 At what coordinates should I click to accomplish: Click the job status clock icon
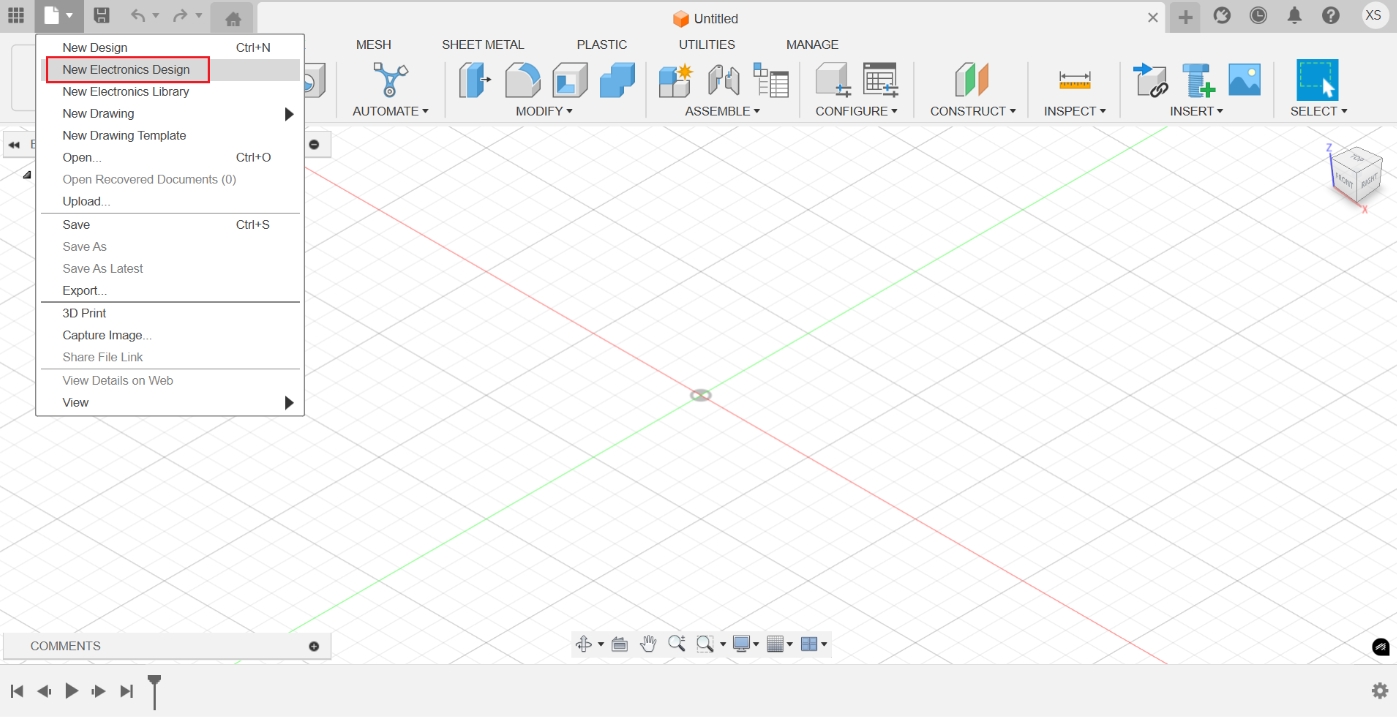point(1258,16)
